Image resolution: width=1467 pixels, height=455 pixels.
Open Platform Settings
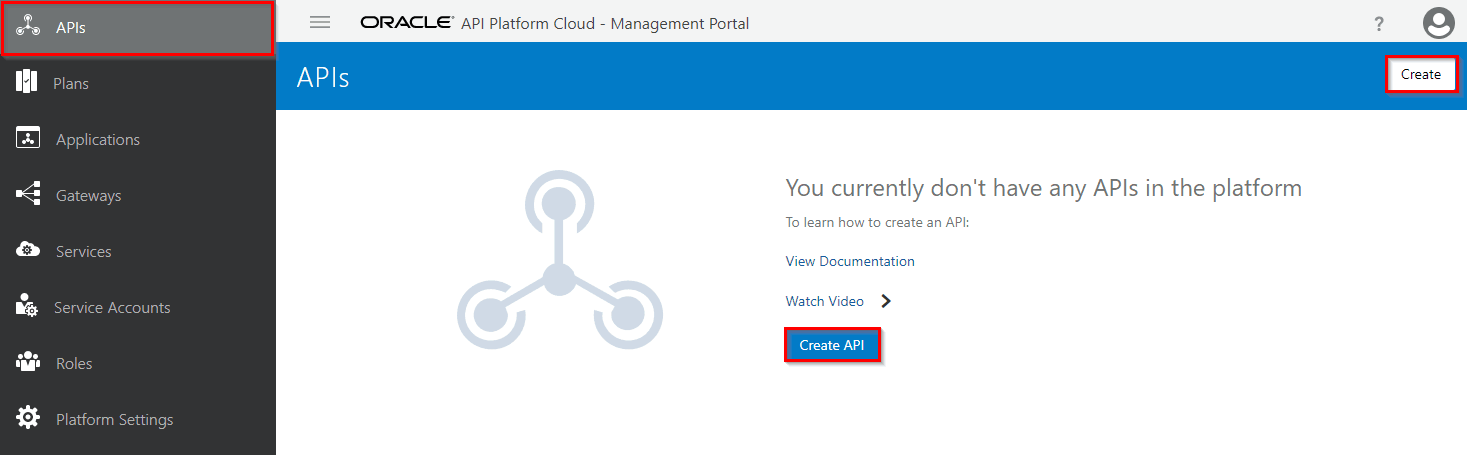click(137, 420)
